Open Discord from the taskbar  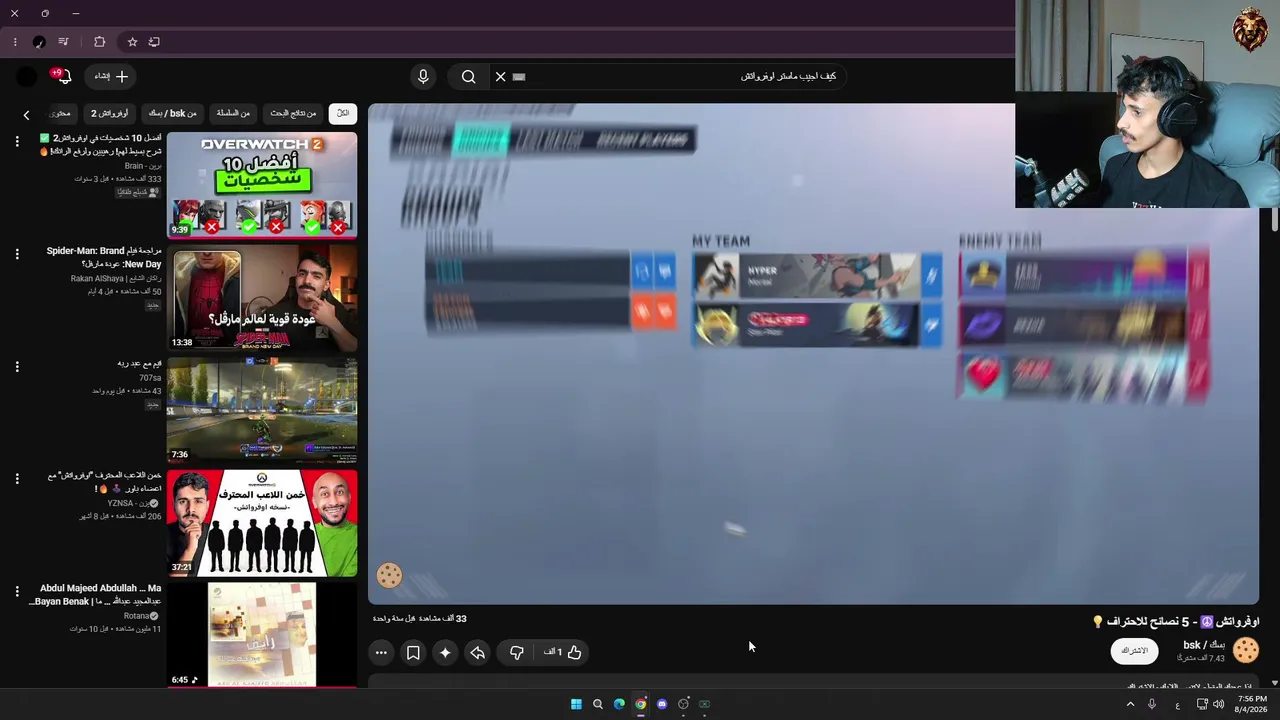662,704
